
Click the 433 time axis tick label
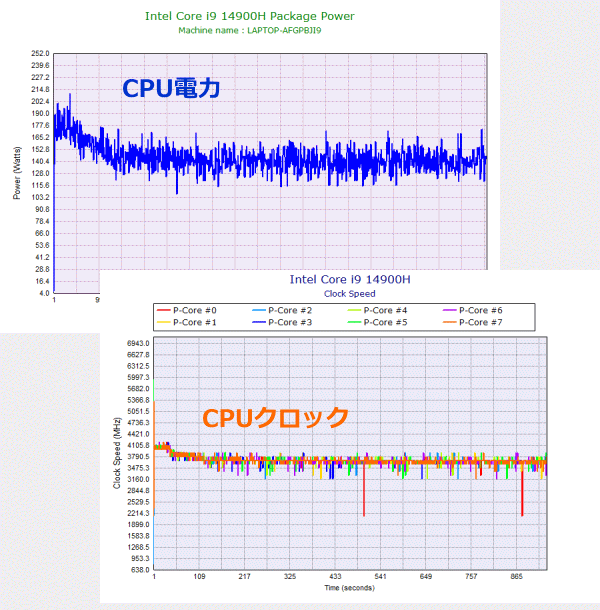click(335, 577)
